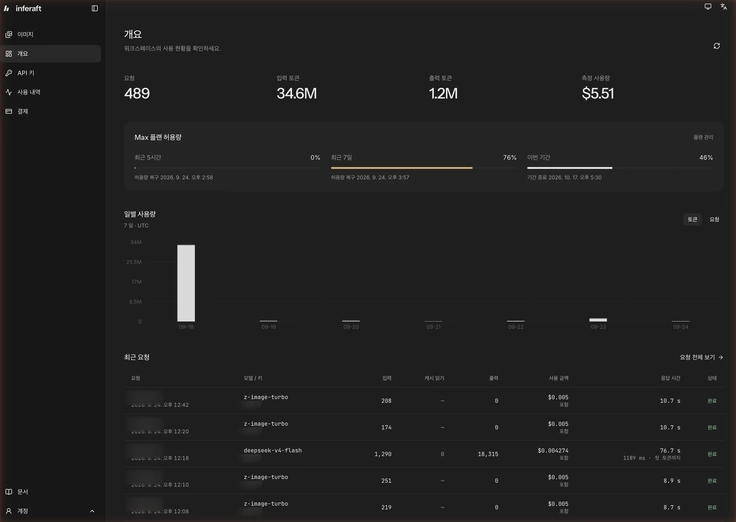This screenshot has height=522, width=736.
Task: Click z-image-turbo in the 12:10 row
Action: (266, 477)
